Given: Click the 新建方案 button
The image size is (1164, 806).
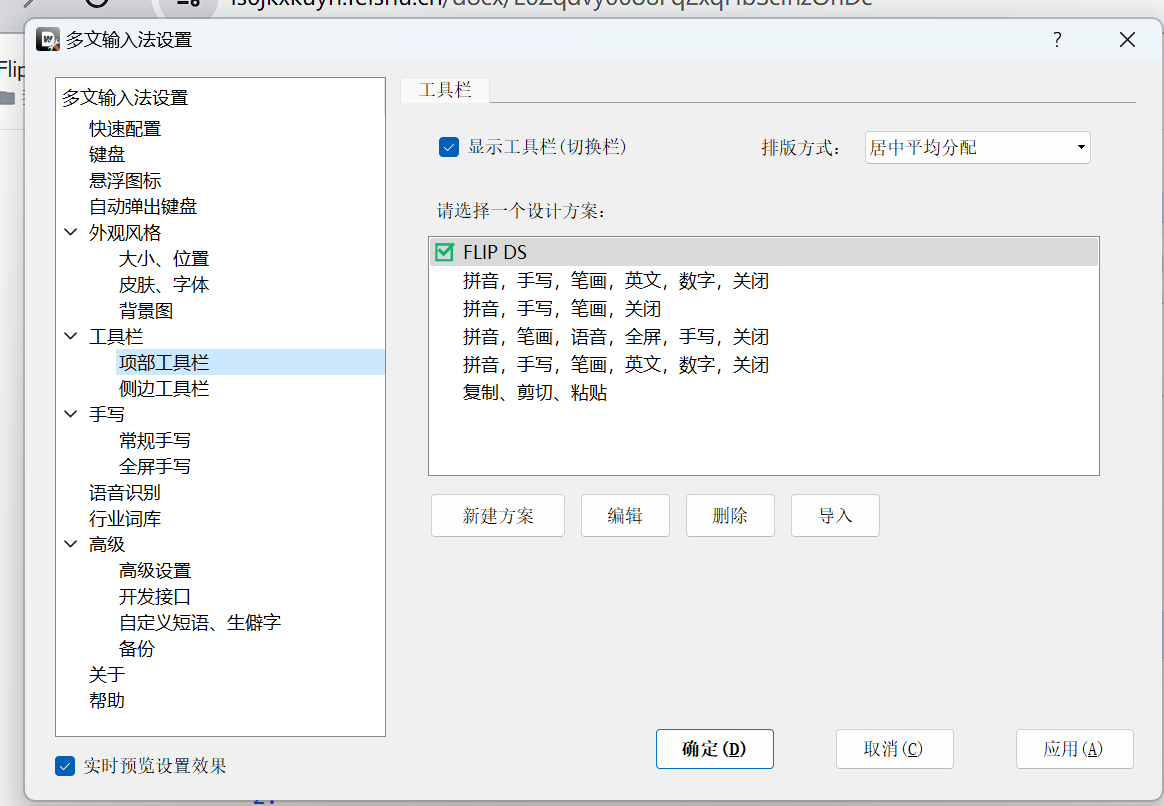Looking at the screenshot, I should click(x=497, y=516).
